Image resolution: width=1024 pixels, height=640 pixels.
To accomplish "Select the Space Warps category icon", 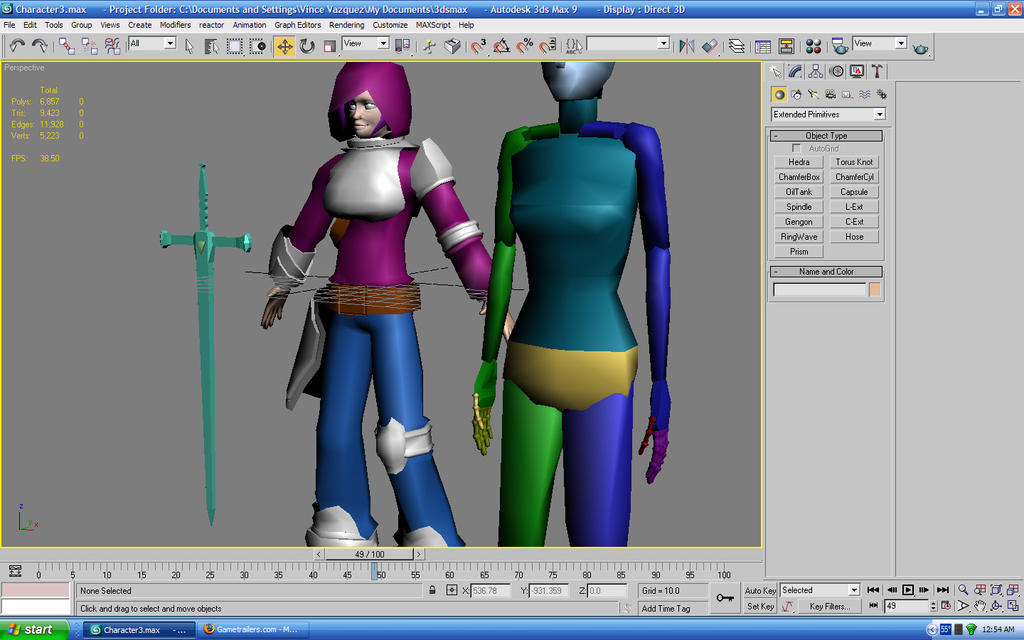I will click(865, 95).
